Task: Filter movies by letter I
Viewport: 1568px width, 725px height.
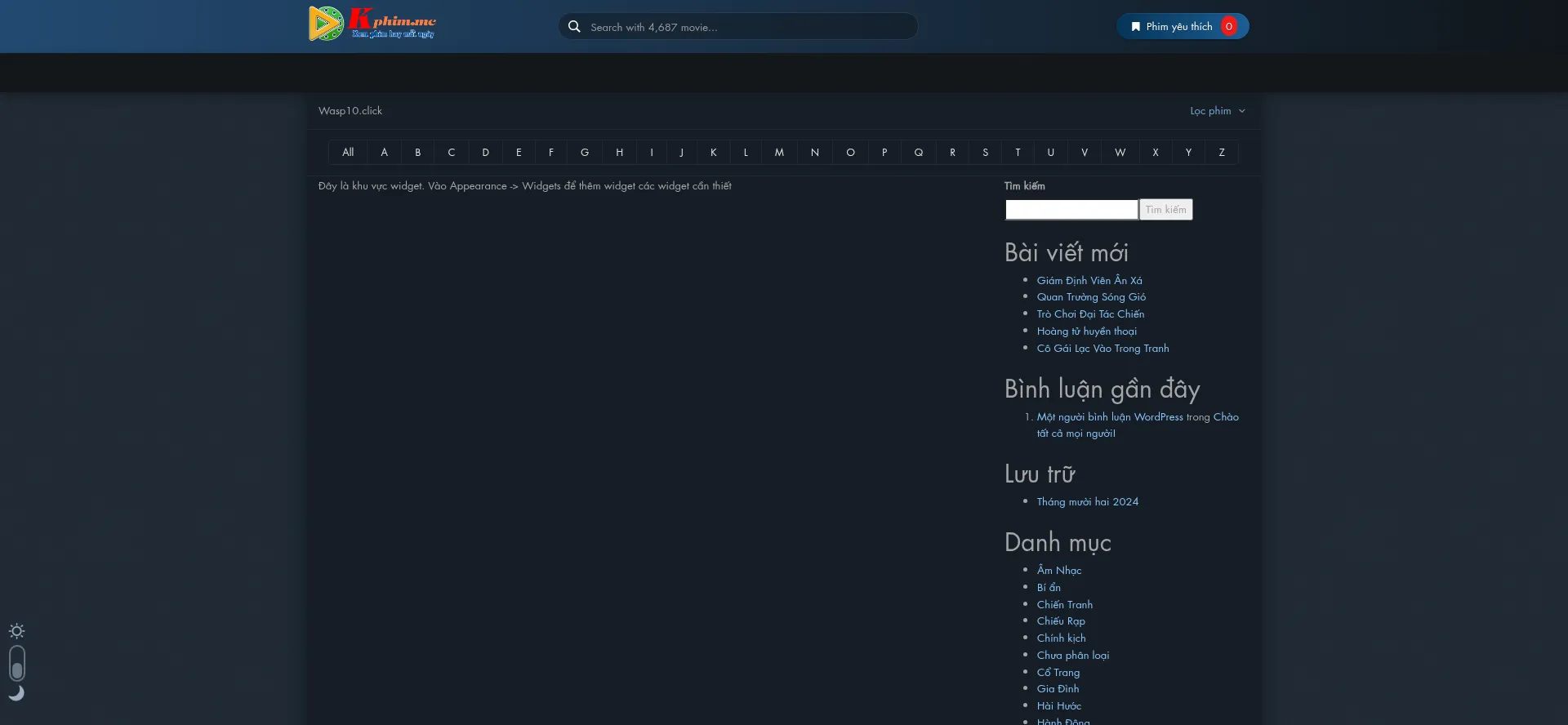Action: [x=652, y=153]
